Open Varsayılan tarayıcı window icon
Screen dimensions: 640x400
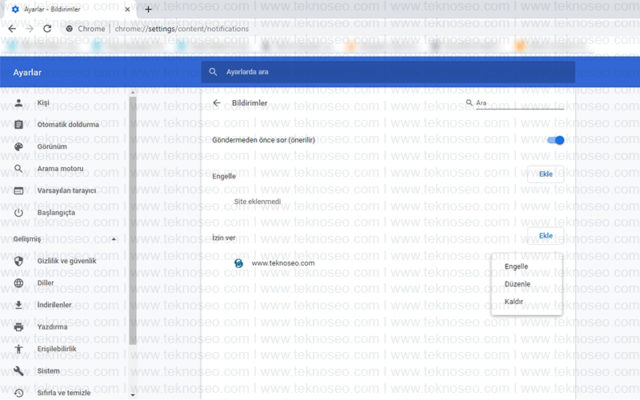tap(19, 191)
